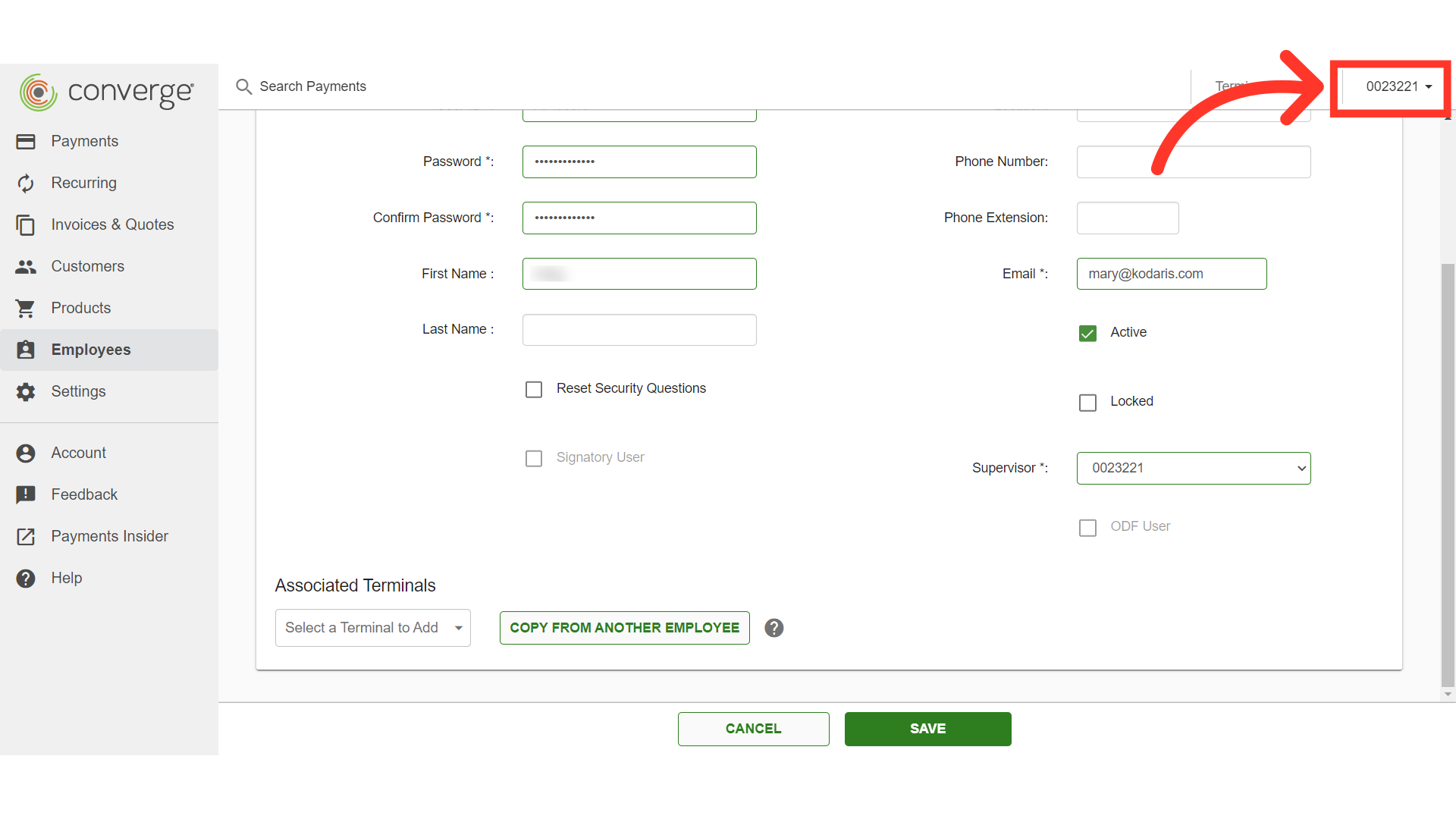Expand Select a Terminal to Add dropdown

(x=372, y=628)
